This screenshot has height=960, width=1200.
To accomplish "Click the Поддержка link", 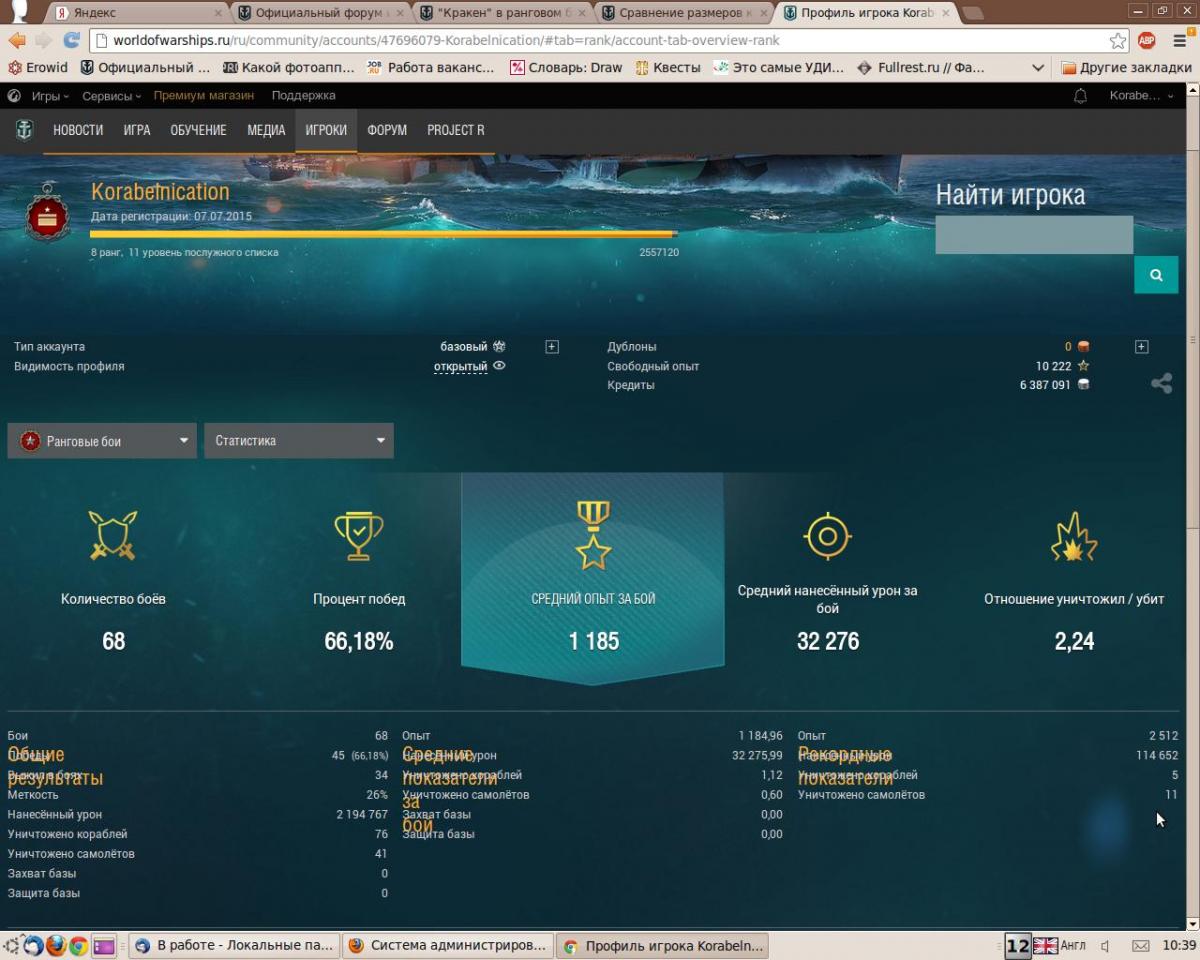I will click(303, 96).
